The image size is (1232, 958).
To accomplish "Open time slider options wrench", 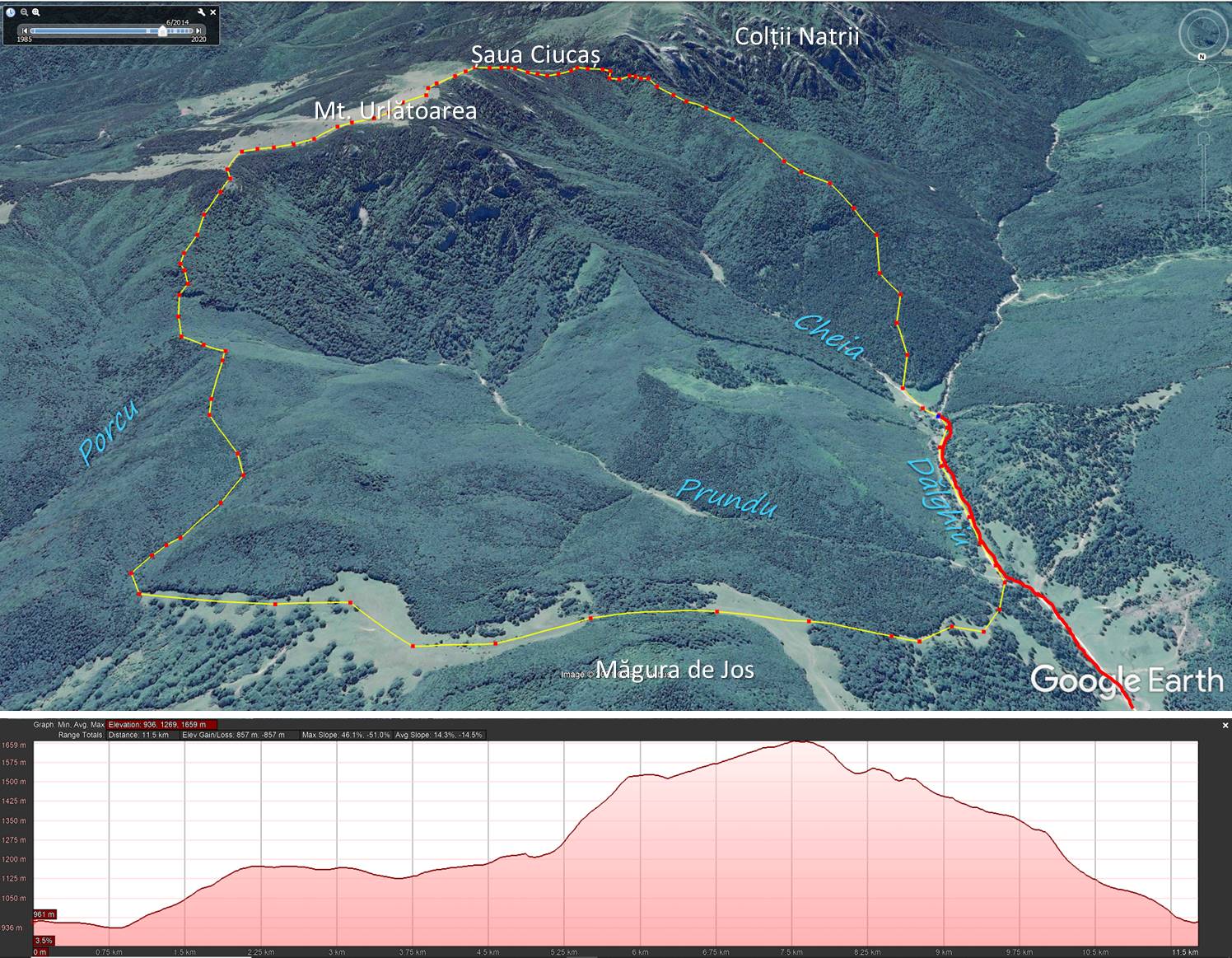I will (202, 12).
